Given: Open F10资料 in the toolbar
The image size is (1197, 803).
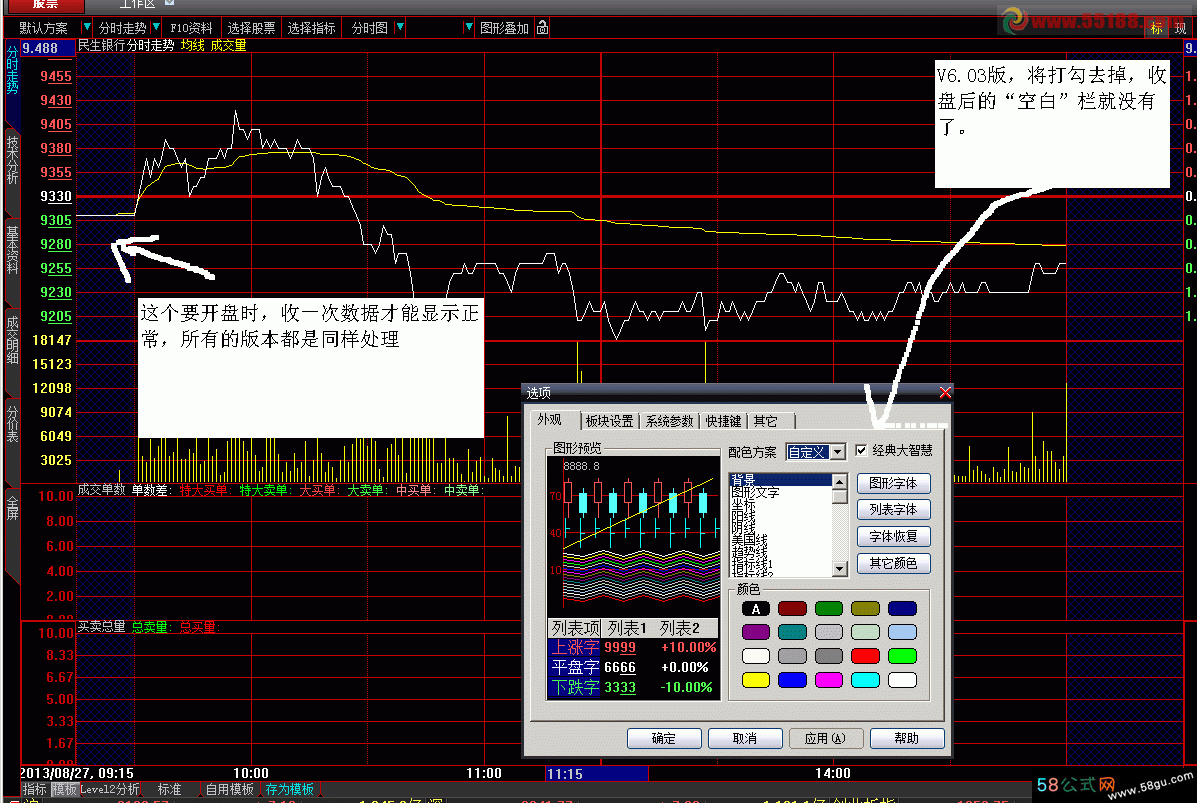Looking at the screenshot, I should point(191,28).
